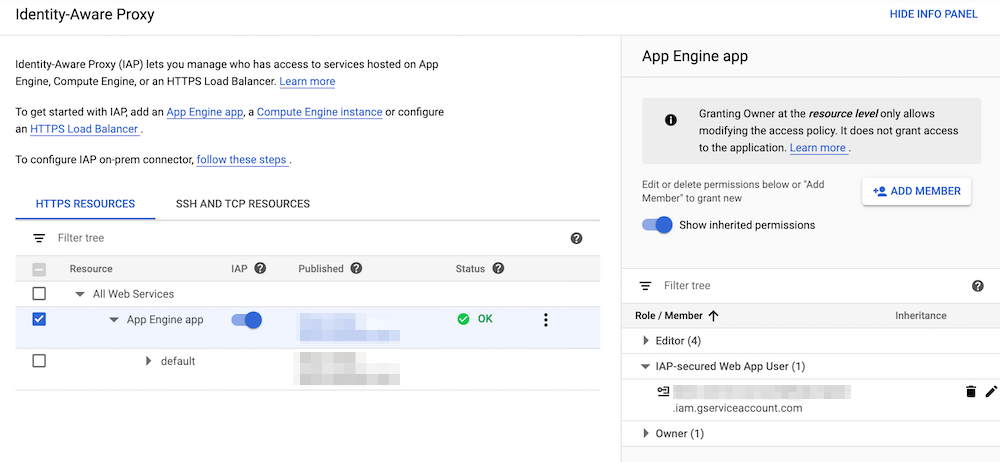Click ADD MEMBER button
Image resolution: width=1000 pixels, height=462 pixels.
point(916,191)
